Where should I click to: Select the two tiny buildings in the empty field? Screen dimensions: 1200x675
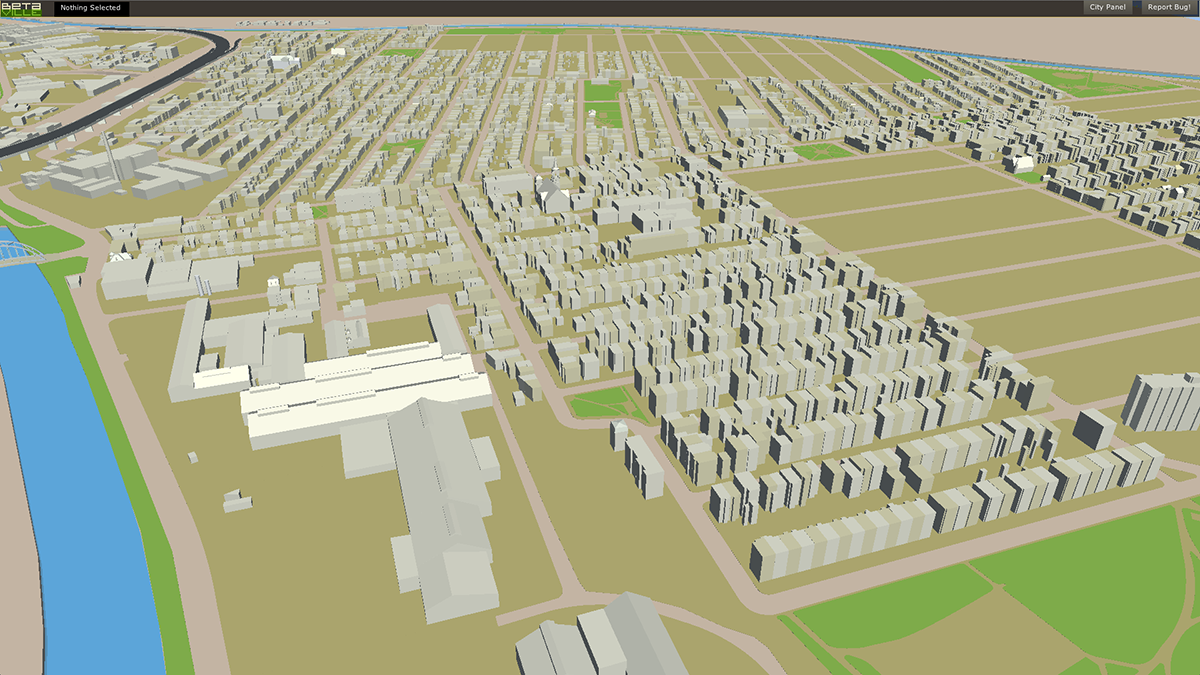(237, 500)
